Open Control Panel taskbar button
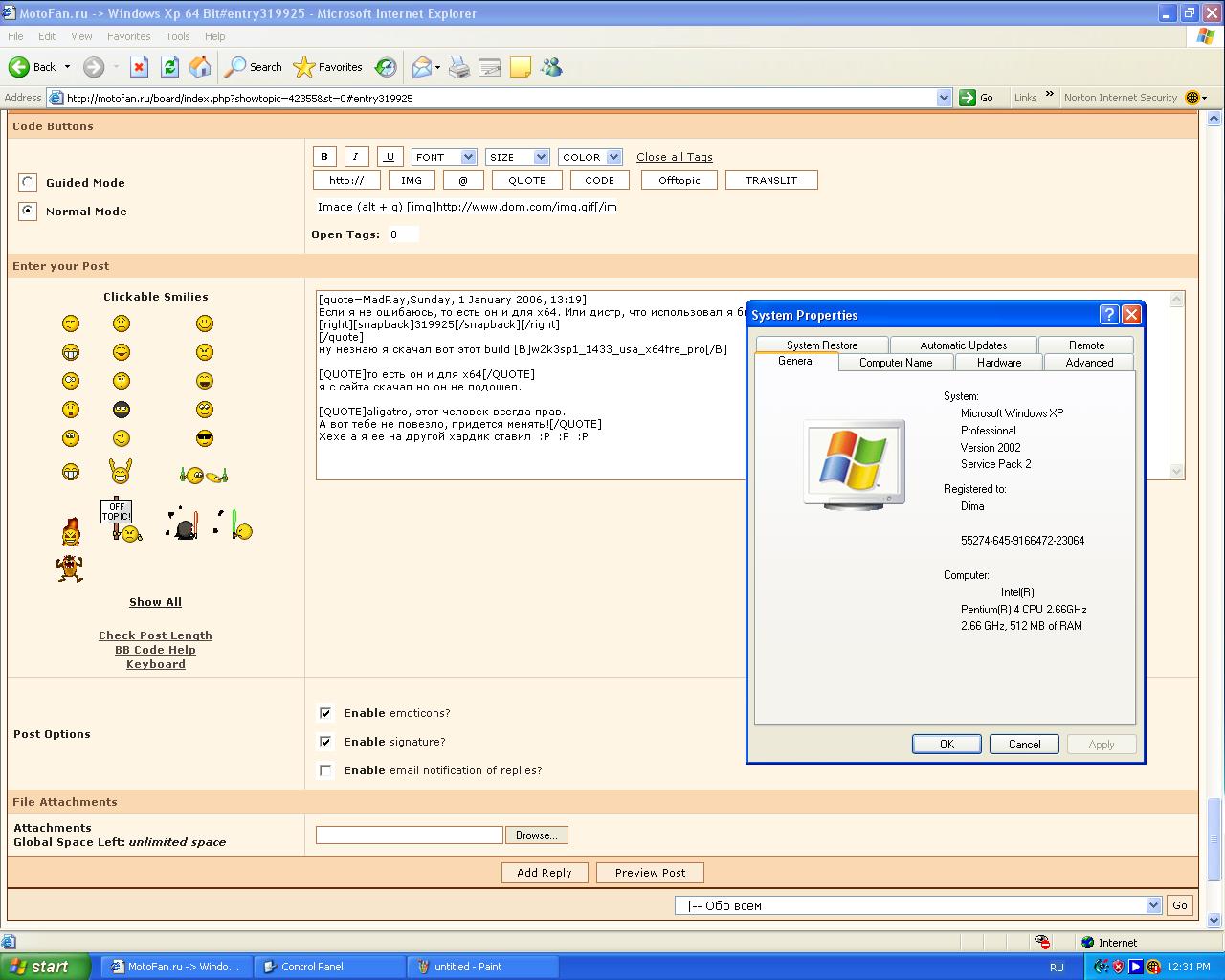Screen dimensions: 1225x980 (329, 967)
